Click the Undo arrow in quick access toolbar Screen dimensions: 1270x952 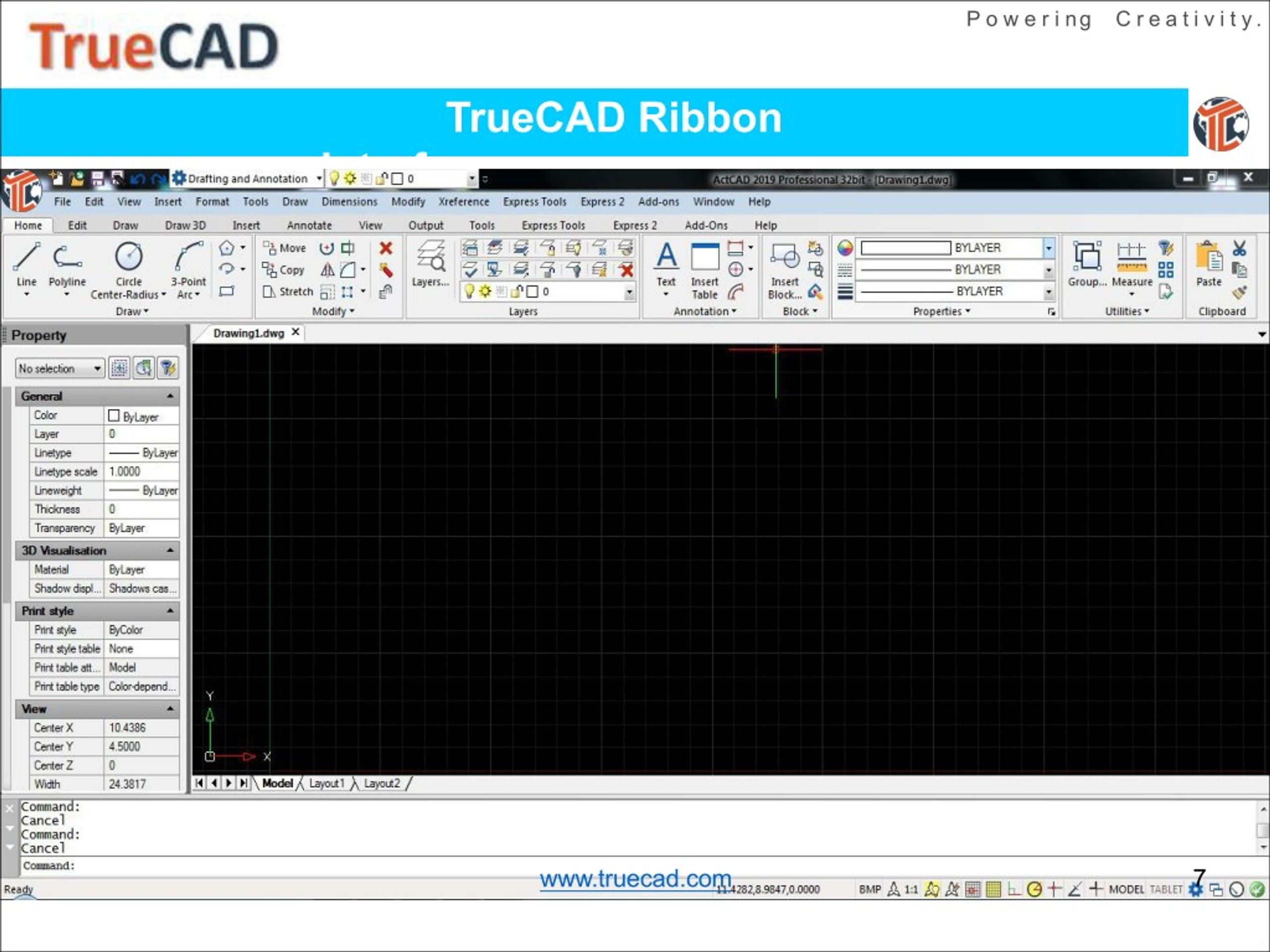pyautogui.click(x=137, y=179)
